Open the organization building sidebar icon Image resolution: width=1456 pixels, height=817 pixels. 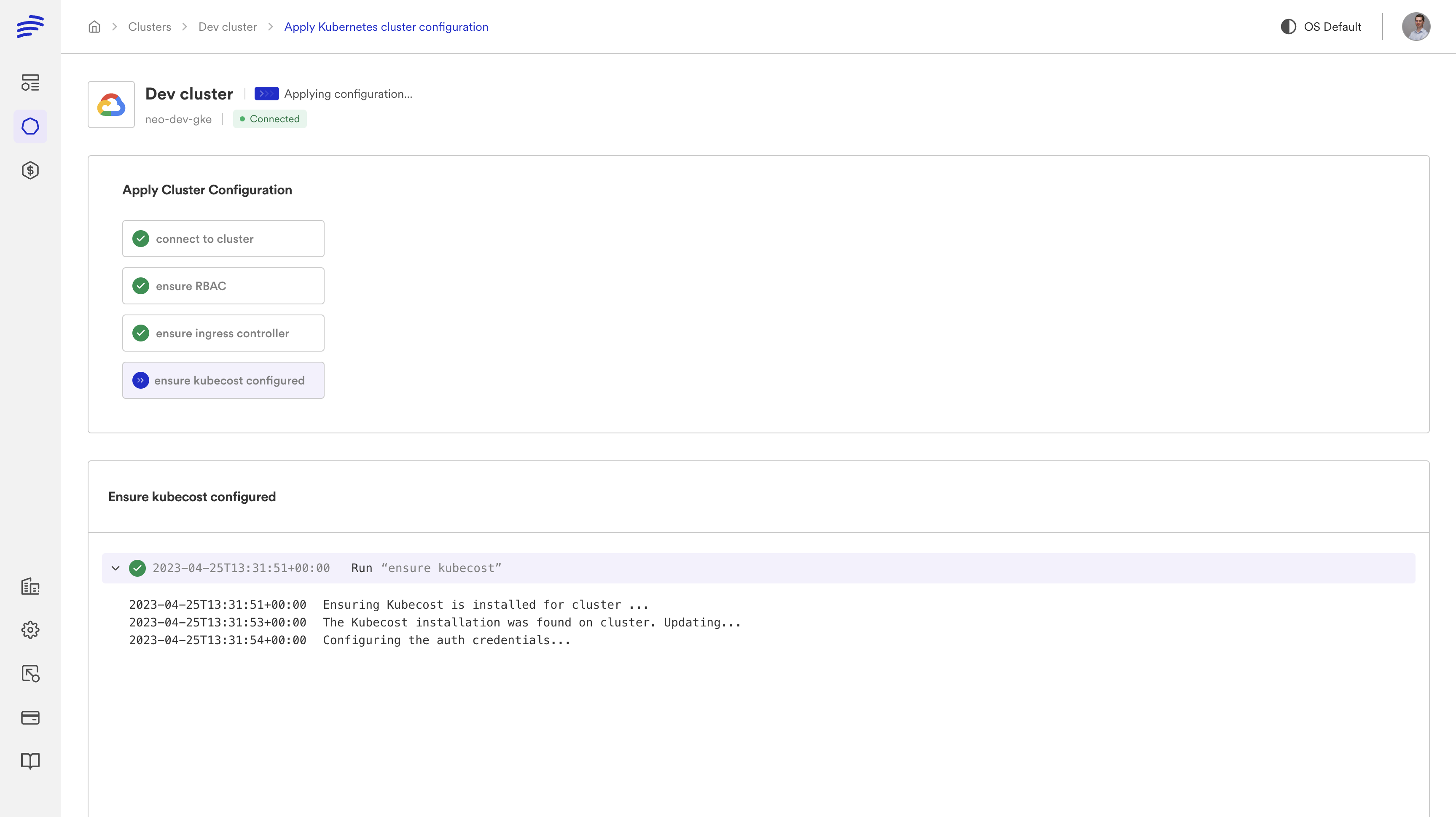(30, 586)
